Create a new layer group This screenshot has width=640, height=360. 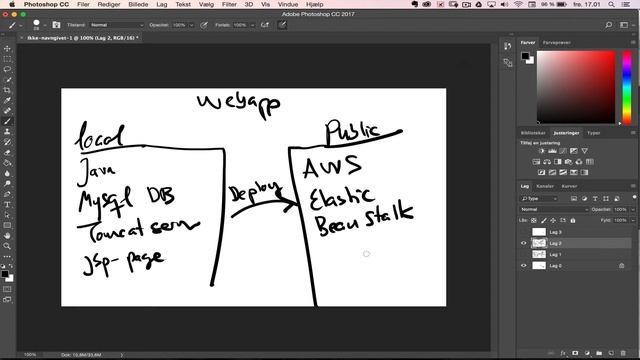pyautogui.click(x=599, y=353)
